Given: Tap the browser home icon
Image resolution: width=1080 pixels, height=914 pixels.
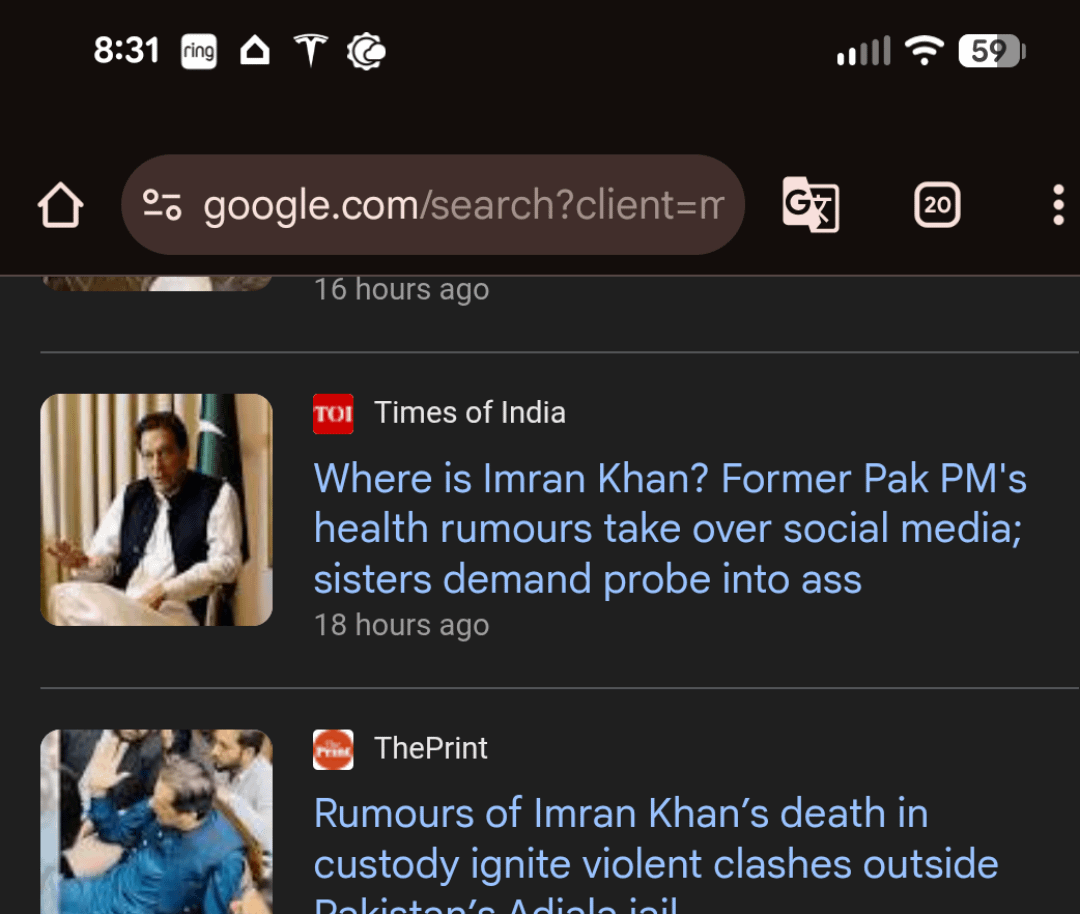Looking at the screenshot, I should (61, 205).
